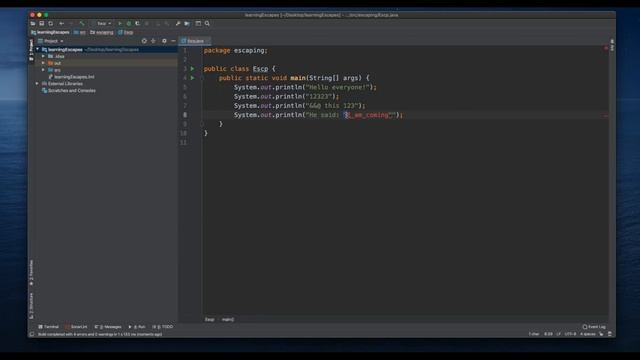Navigate back with the left arrow icon
The width and height of the screenshot is (640, 360).
click(62, 24)
